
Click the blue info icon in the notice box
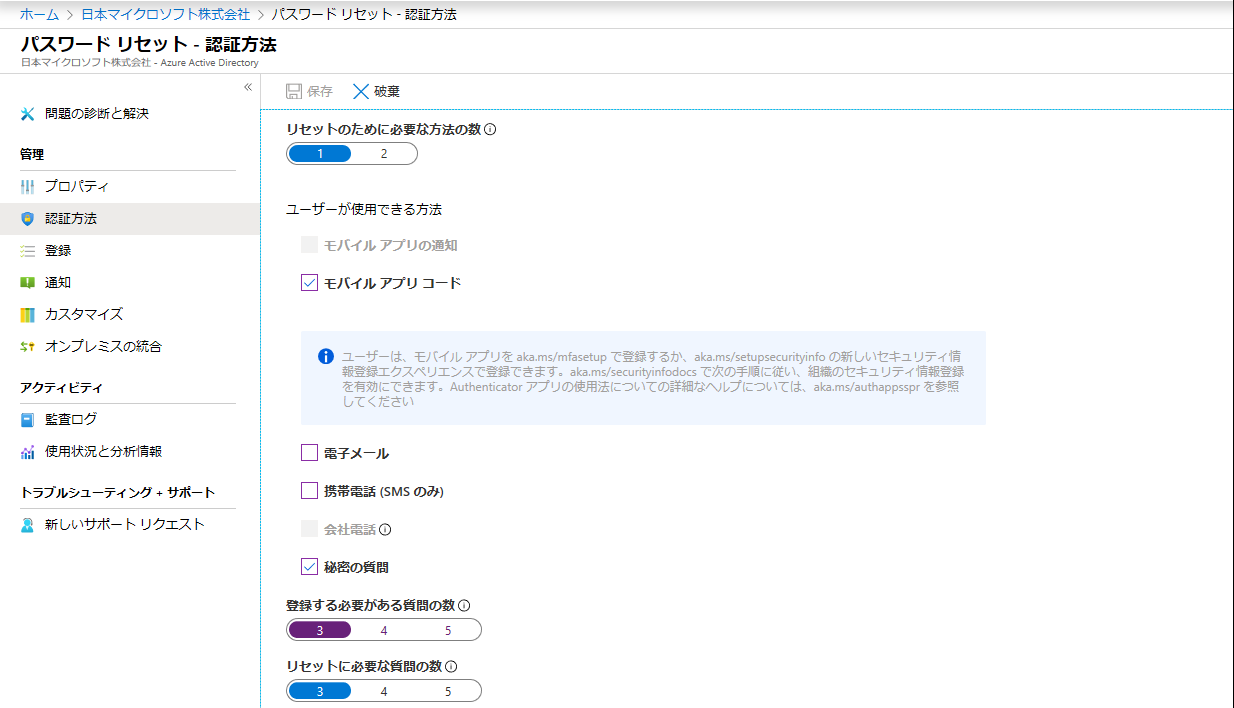(x=326, y=357)
